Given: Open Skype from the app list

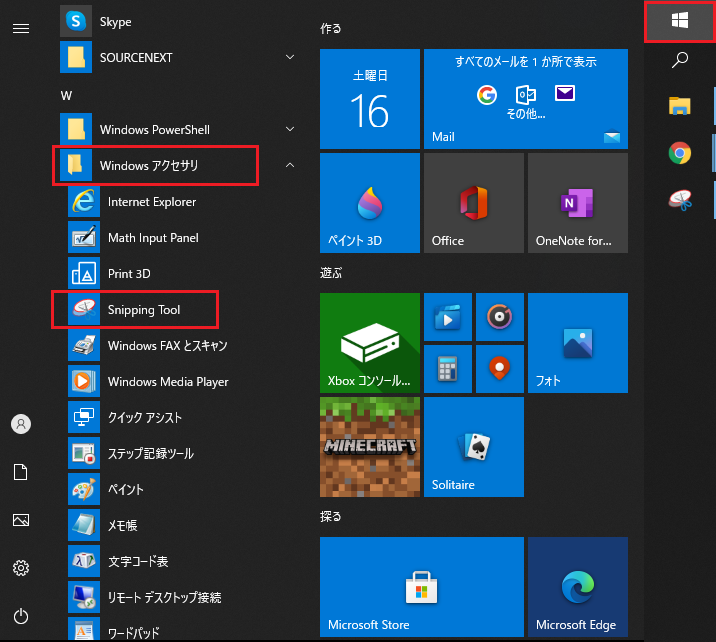Looking at the screenshot, I should point(178,21).
